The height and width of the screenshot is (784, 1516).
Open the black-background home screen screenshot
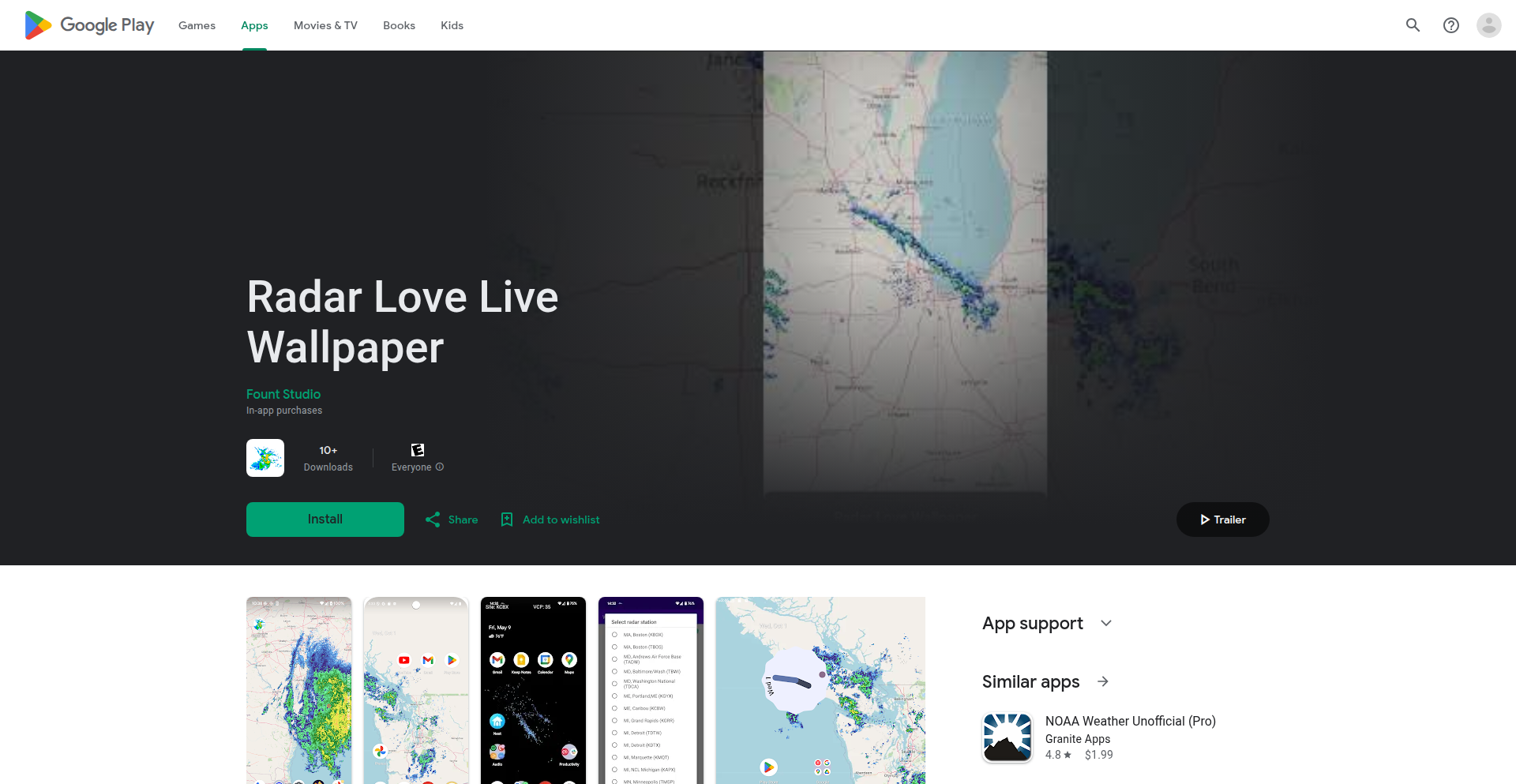pyautogui.click(x=534, y=690)
